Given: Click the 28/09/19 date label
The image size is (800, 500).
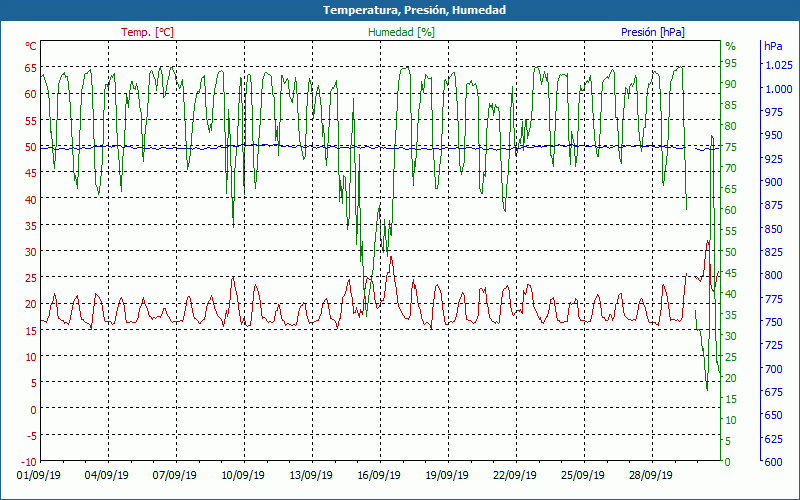Looking at the screenshot, I should [x=651, y=476].
